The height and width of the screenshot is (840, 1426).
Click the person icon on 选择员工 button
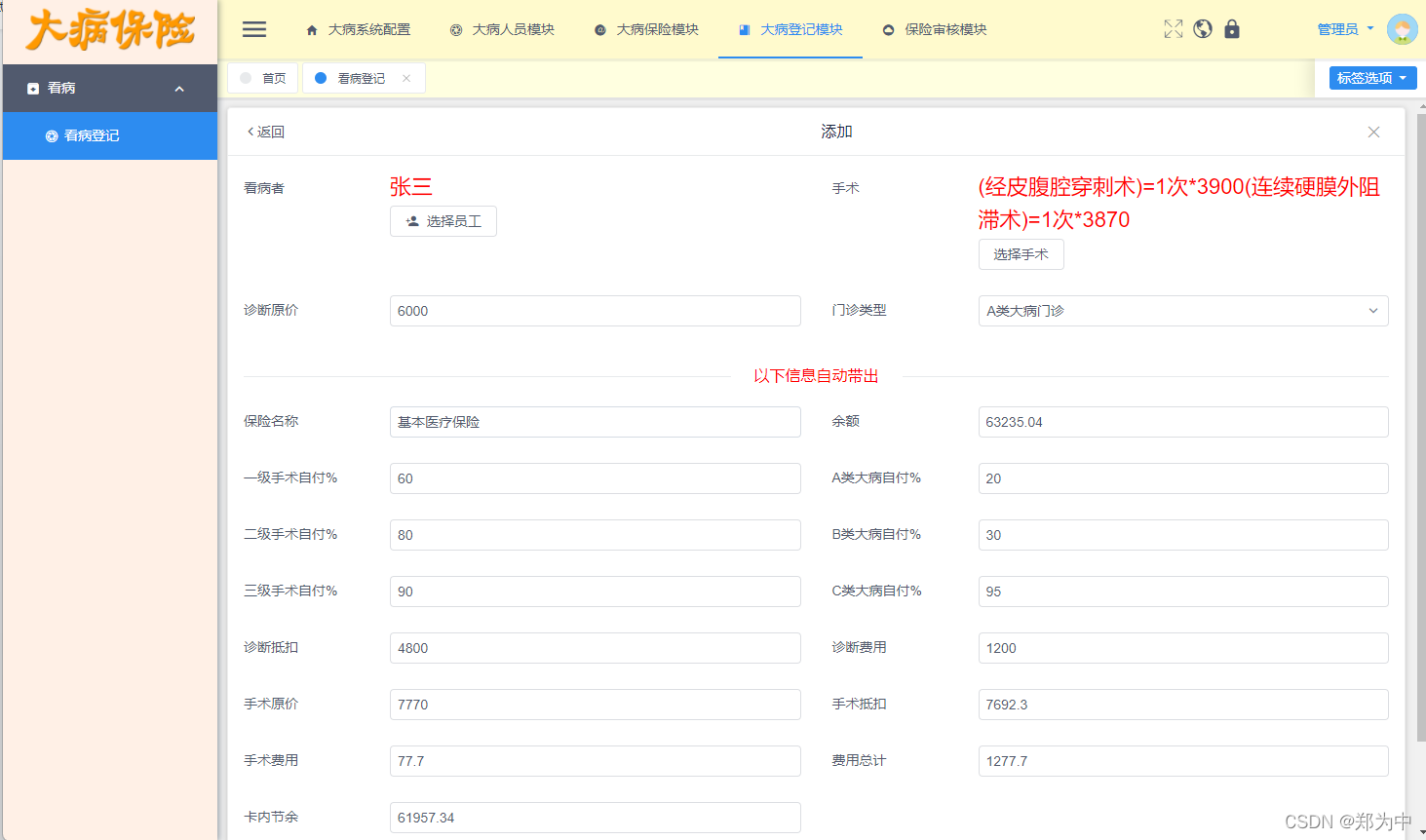407,221
